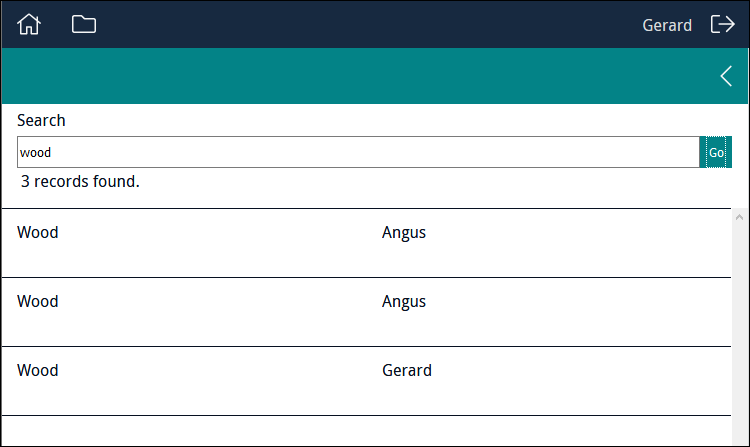This screenshot has width=750, height=447.
Task: Click empty space in dark navy top bar
Action: [x=360, y=25]
